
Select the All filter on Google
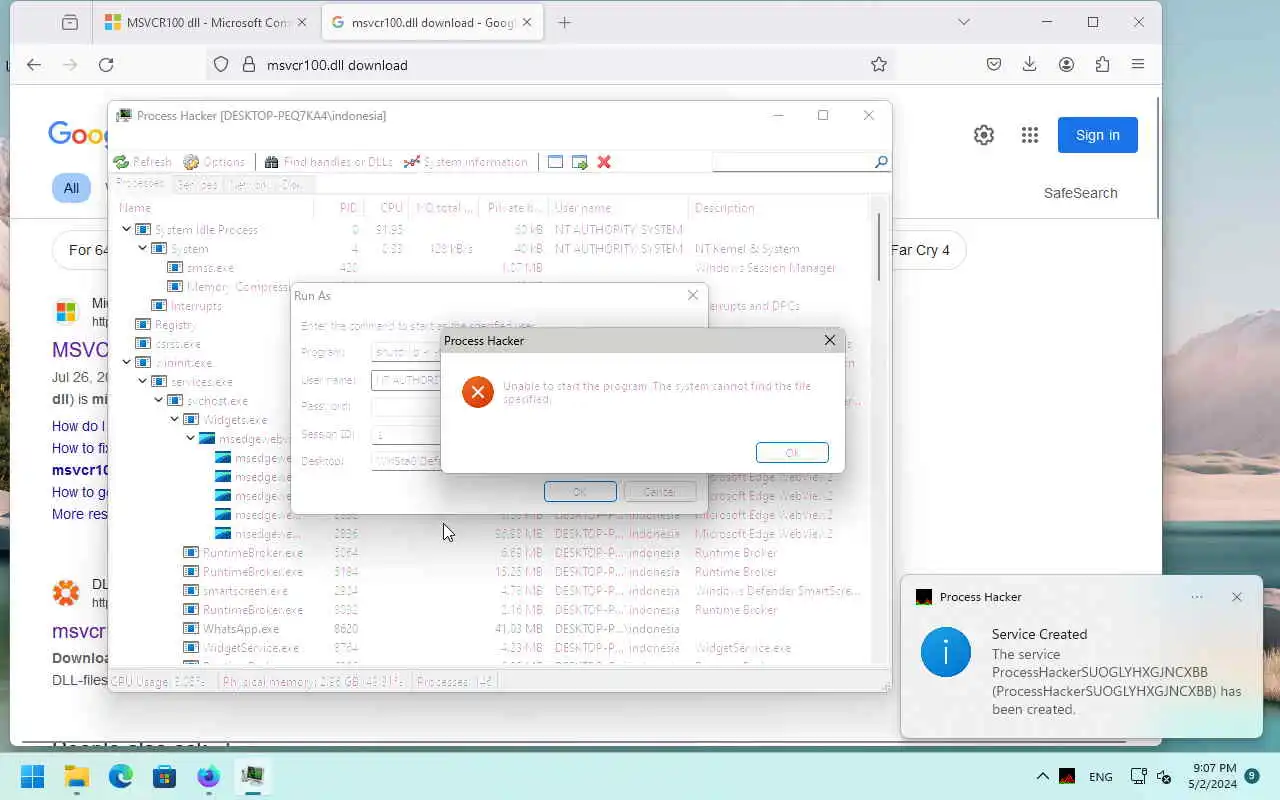pyautogui.click(x=71, y=188)
